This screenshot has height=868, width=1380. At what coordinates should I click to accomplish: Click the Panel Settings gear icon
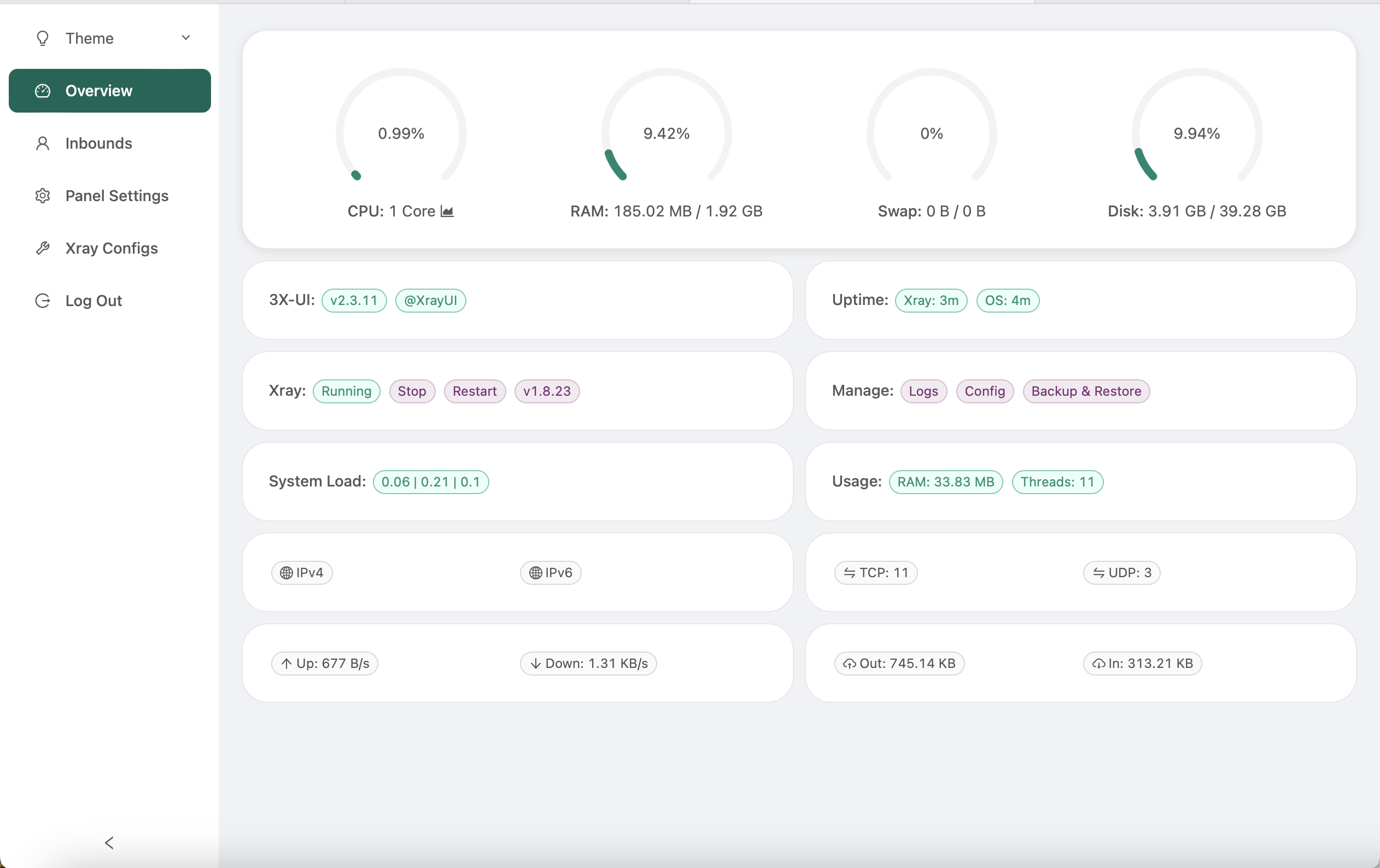pos(43,196)
